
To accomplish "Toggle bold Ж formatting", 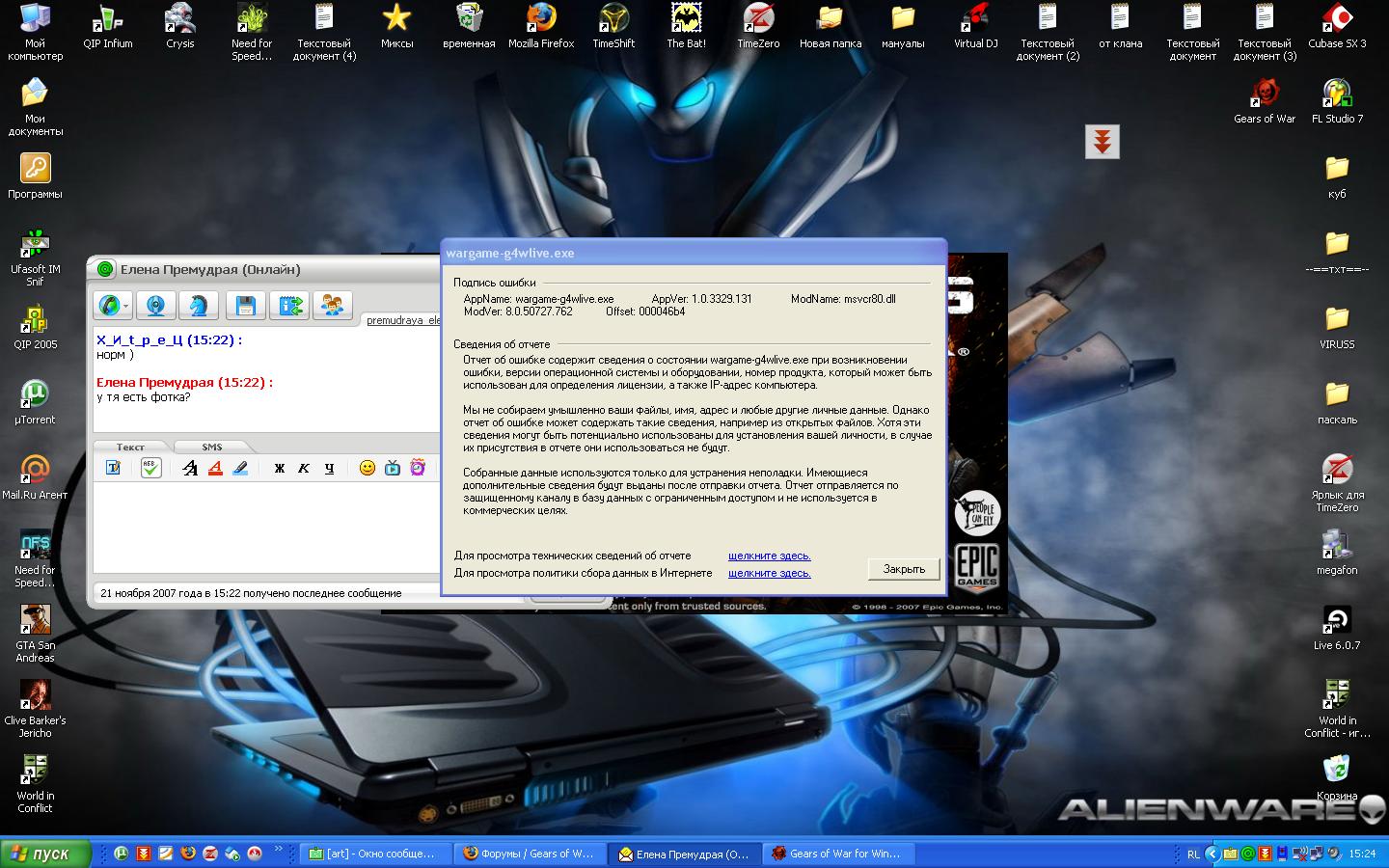I will click(280, 468).
